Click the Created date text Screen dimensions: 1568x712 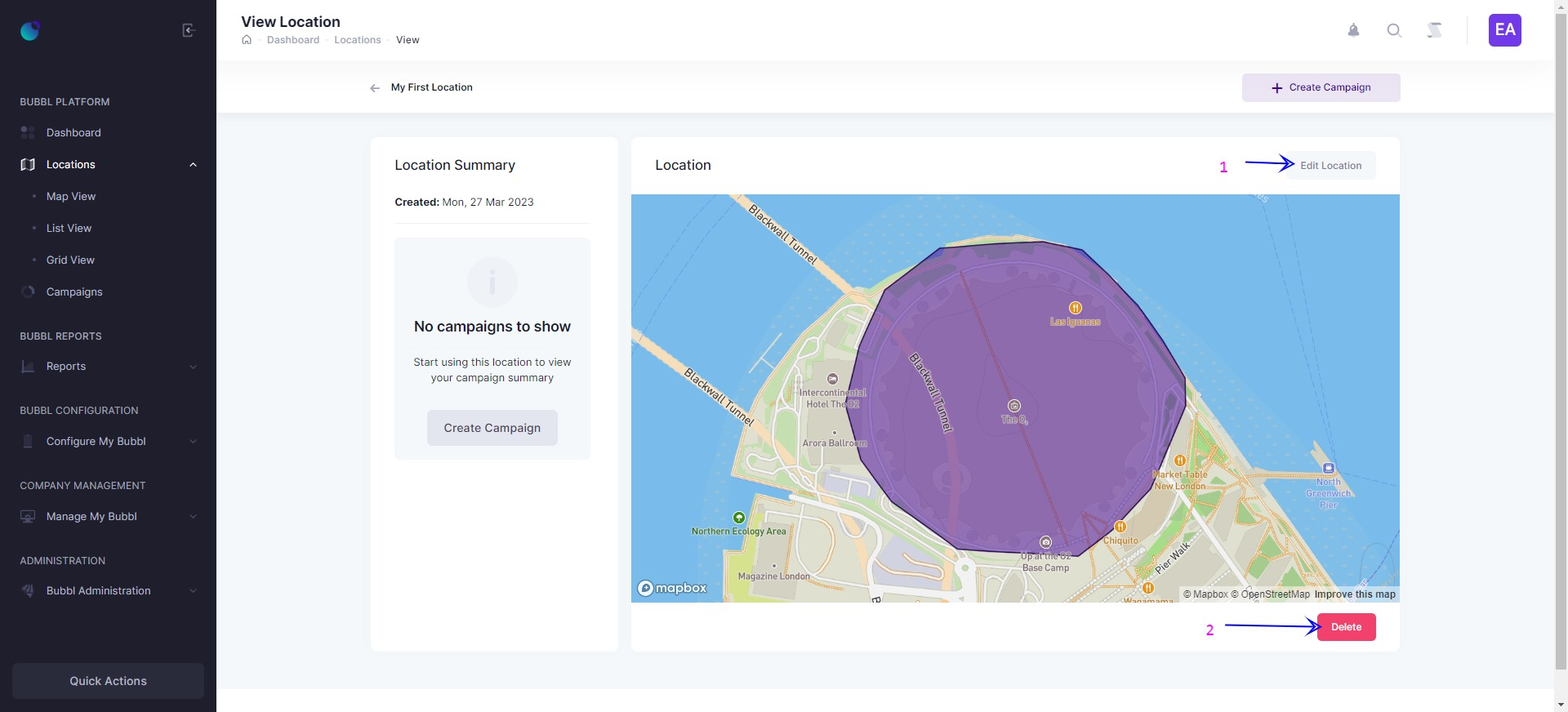click(x=464, y=202)
